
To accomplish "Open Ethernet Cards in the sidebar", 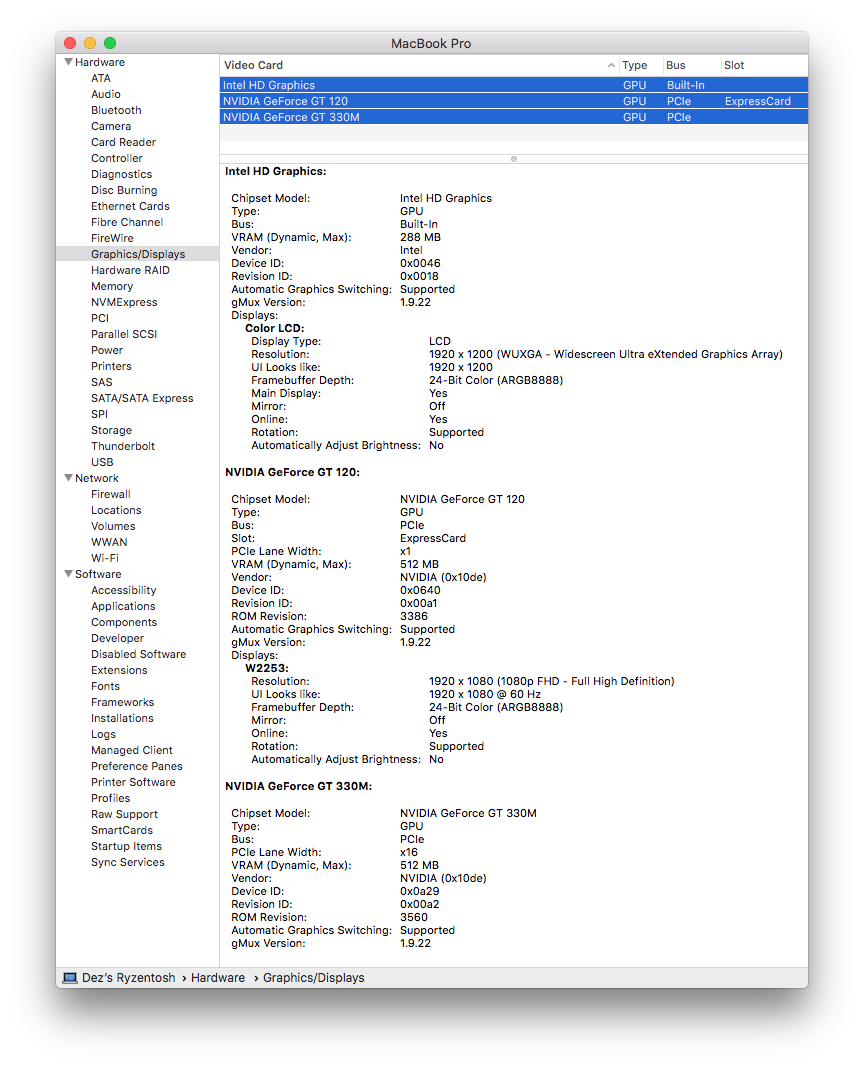I will pos(130,206).
